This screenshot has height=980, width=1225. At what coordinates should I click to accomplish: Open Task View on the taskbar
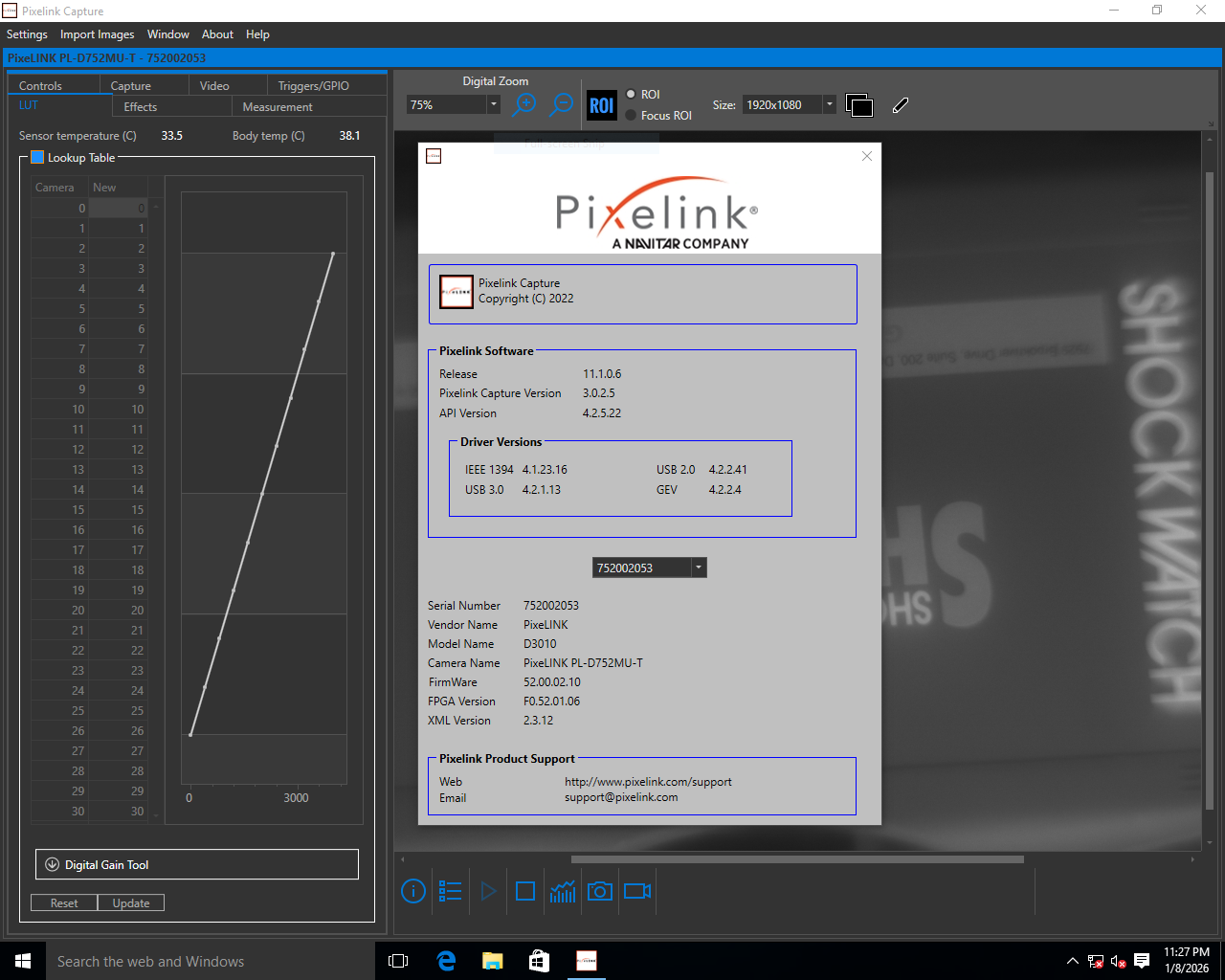(398, 961)
